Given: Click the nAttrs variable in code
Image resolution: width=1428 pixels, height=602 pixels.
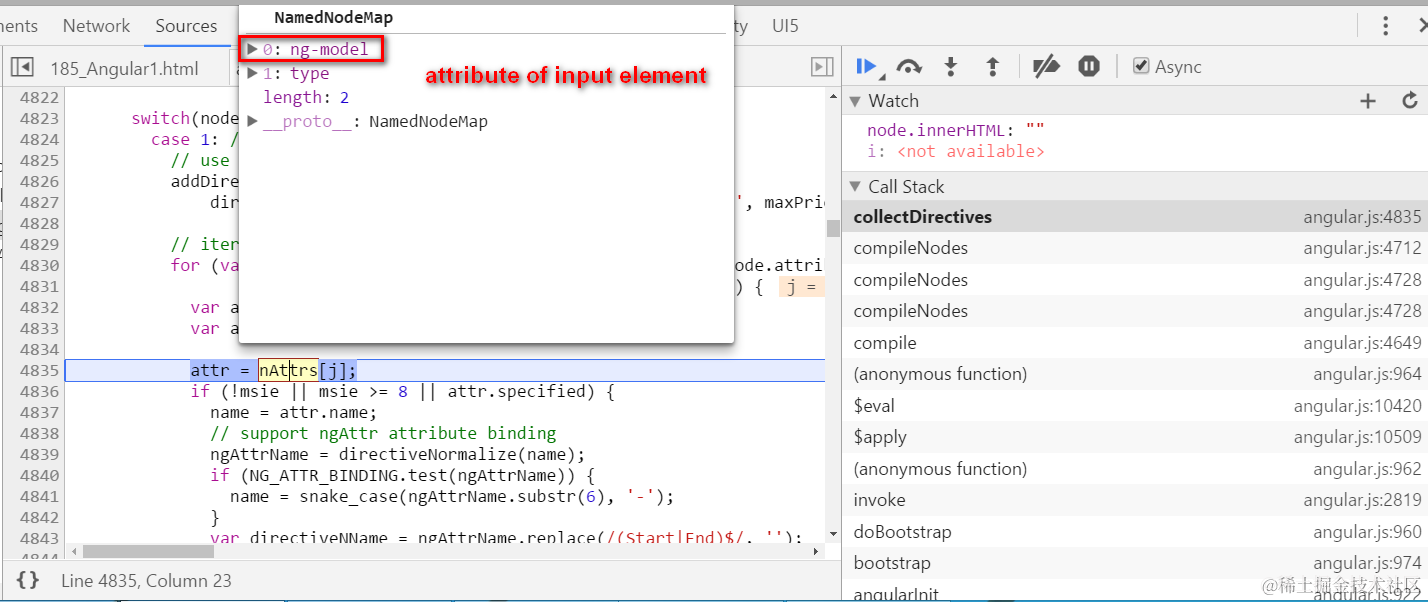Looking at the screenshot, I should [288, 371].
